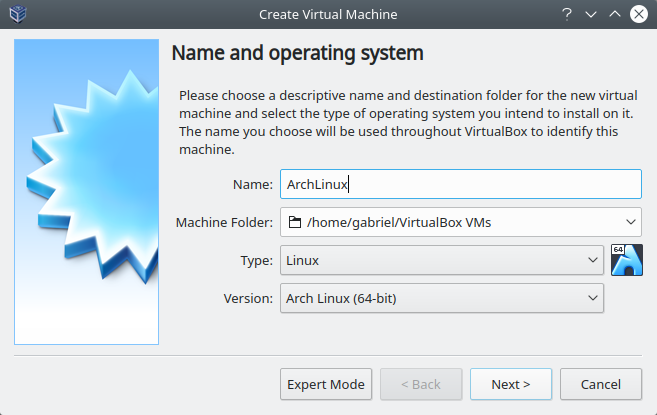This screenshot has width=657, height=415.
Task: Click the 'Machine Folder:' label
Action: [x=224, y=222]
